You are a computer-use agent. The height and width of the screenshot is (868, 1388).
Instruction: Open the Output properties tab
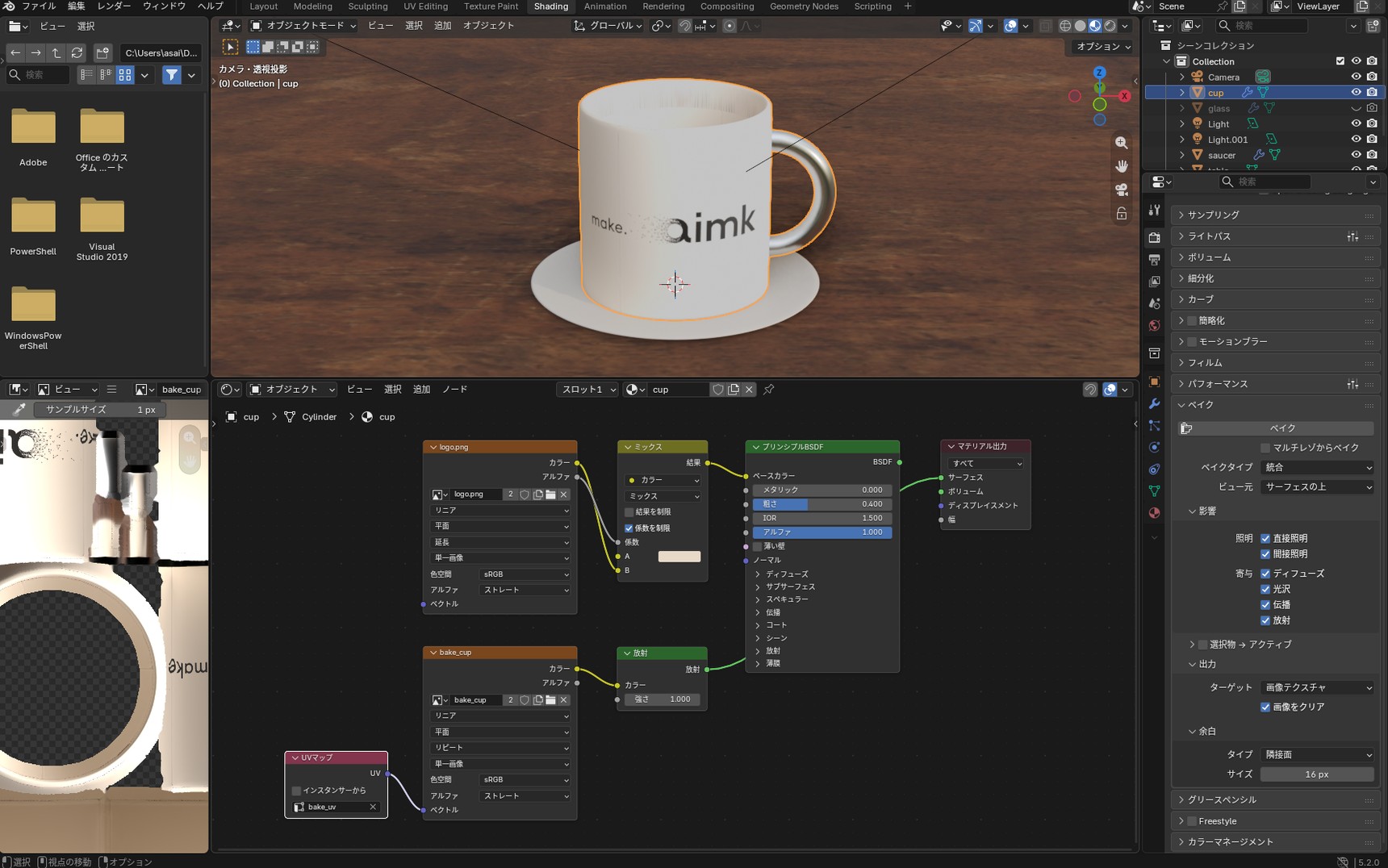tap(1155, 259)
